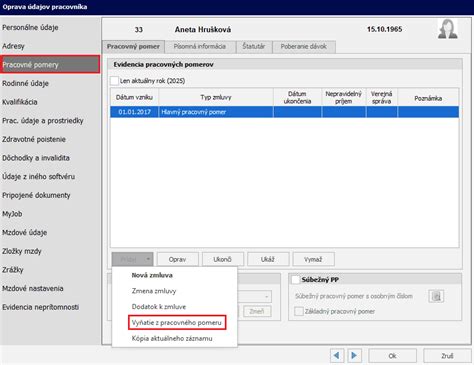Screen dimensions: 474x365
Task: Pick Kópia aktuálneho záznamu entry
Action: pyautogui.click(x=172, y=338)
